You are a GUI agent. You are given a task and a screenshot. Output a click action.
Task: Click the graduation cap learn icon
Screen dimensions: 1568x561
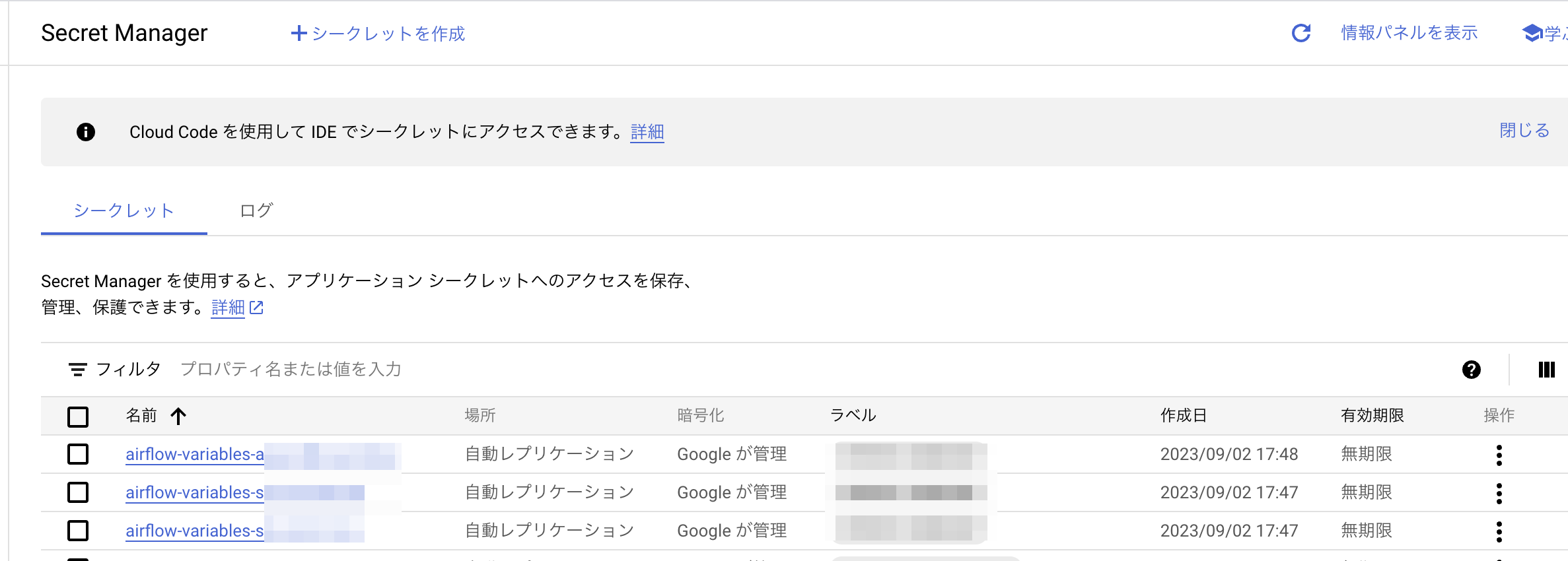pos(1531,33)
